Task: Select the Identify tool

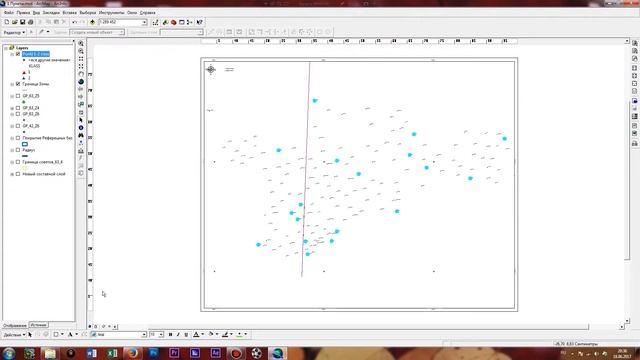Action: (81, 128)
